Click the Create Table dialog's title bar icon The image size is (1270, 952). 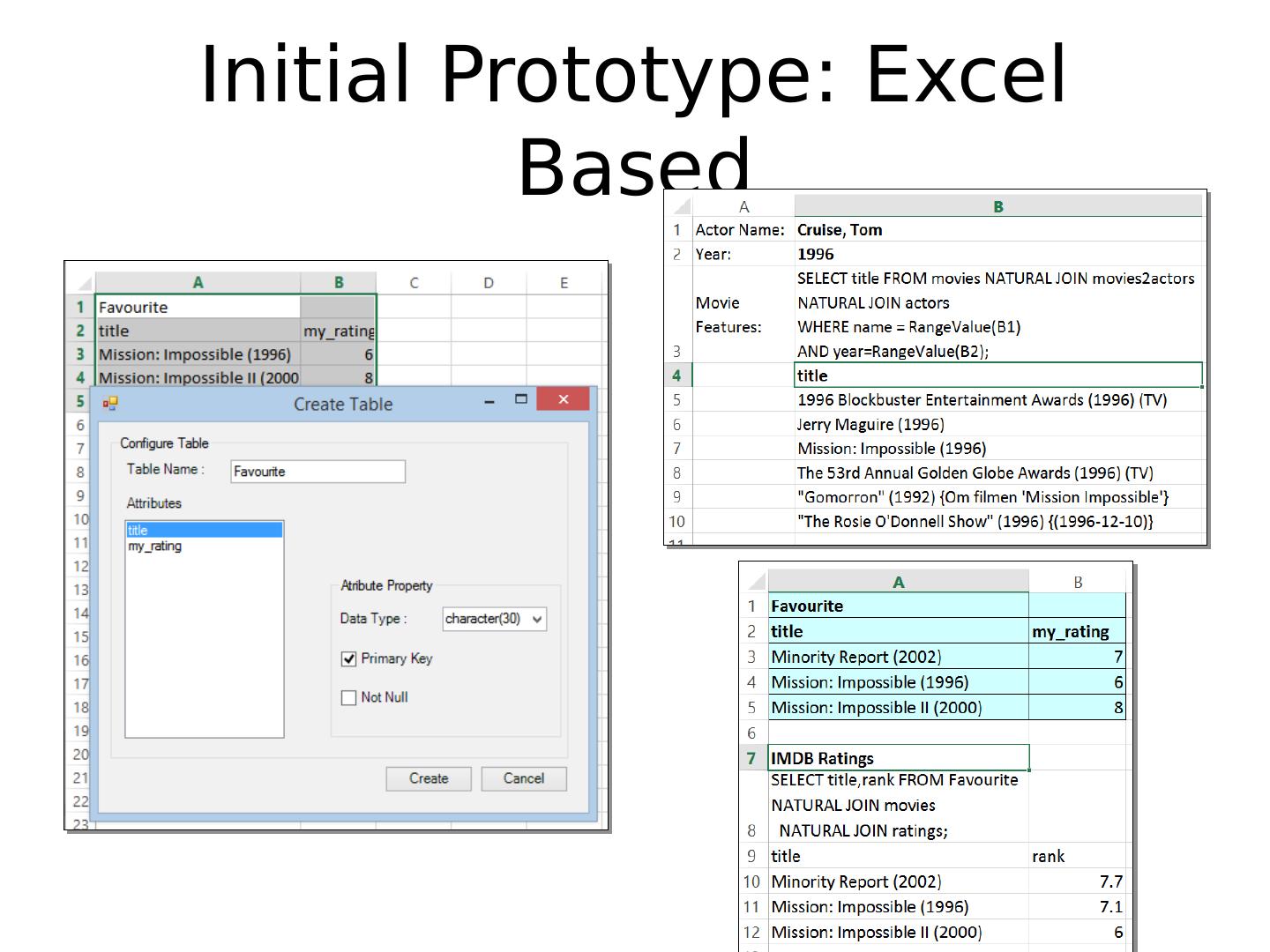tap(110, 404)
